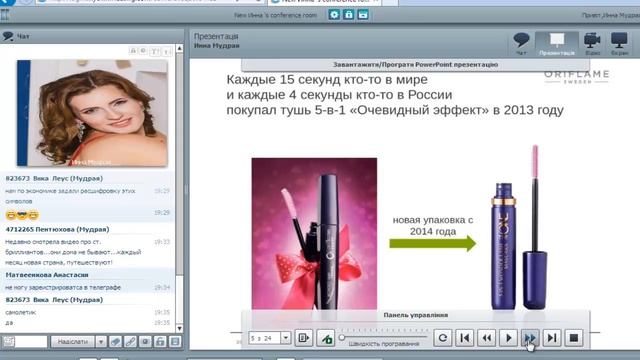Viewport: 640px width, 360px height.
Task: Click the text format T icon above photo
Action: (x=155, y=51)
